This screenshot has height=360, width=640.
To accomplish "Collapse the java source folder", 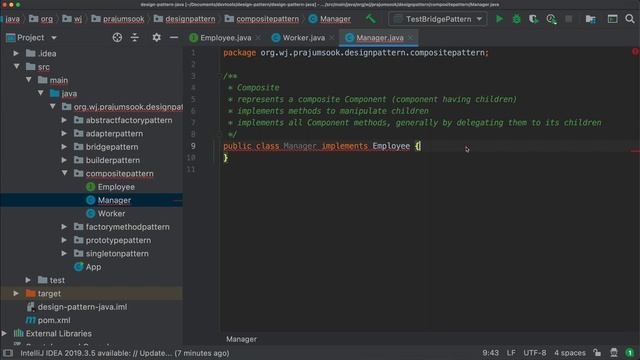I will click(40, 93).
